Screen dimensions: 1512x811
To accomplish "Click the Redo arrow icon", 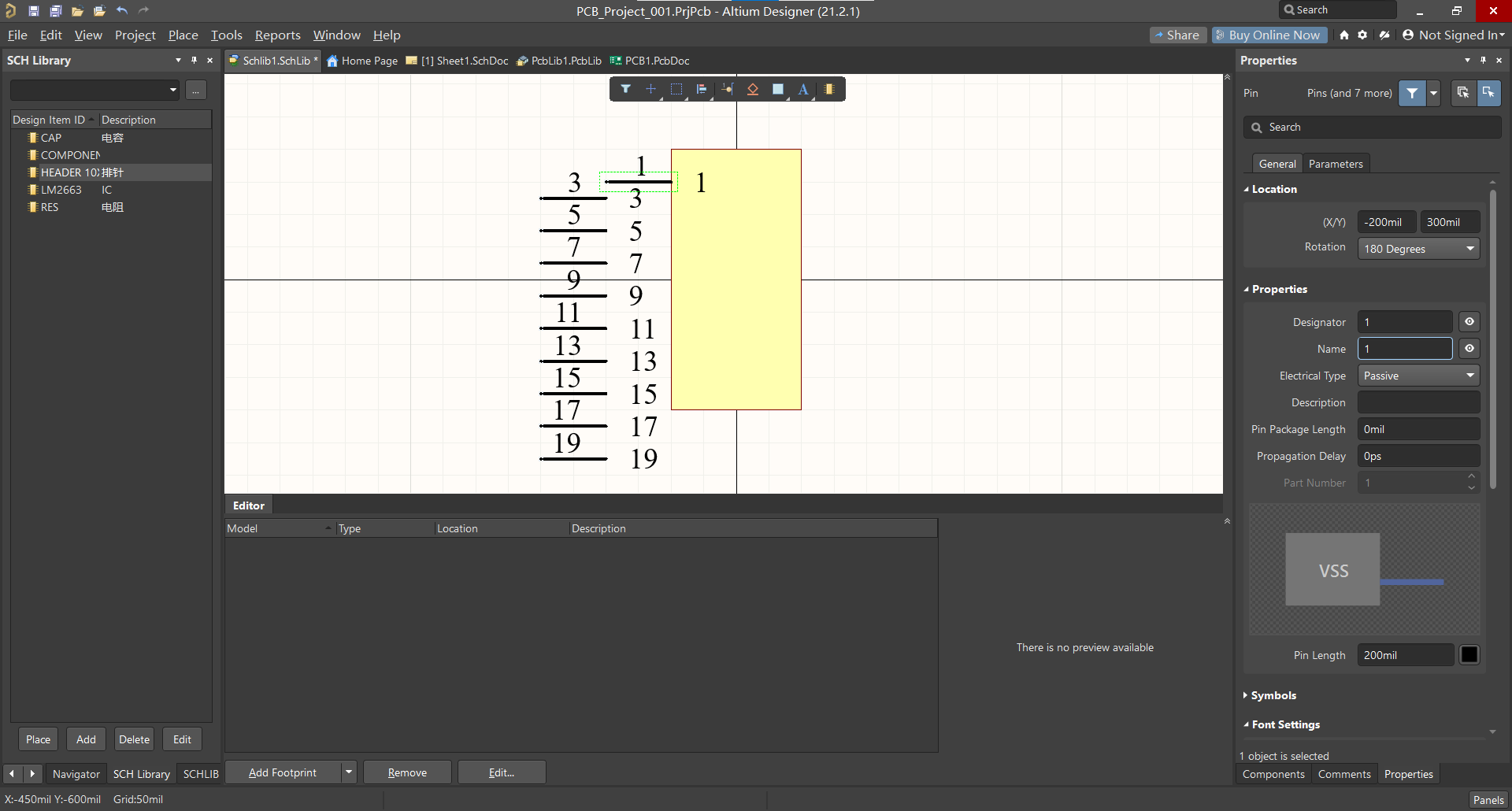I will [143, 11].
